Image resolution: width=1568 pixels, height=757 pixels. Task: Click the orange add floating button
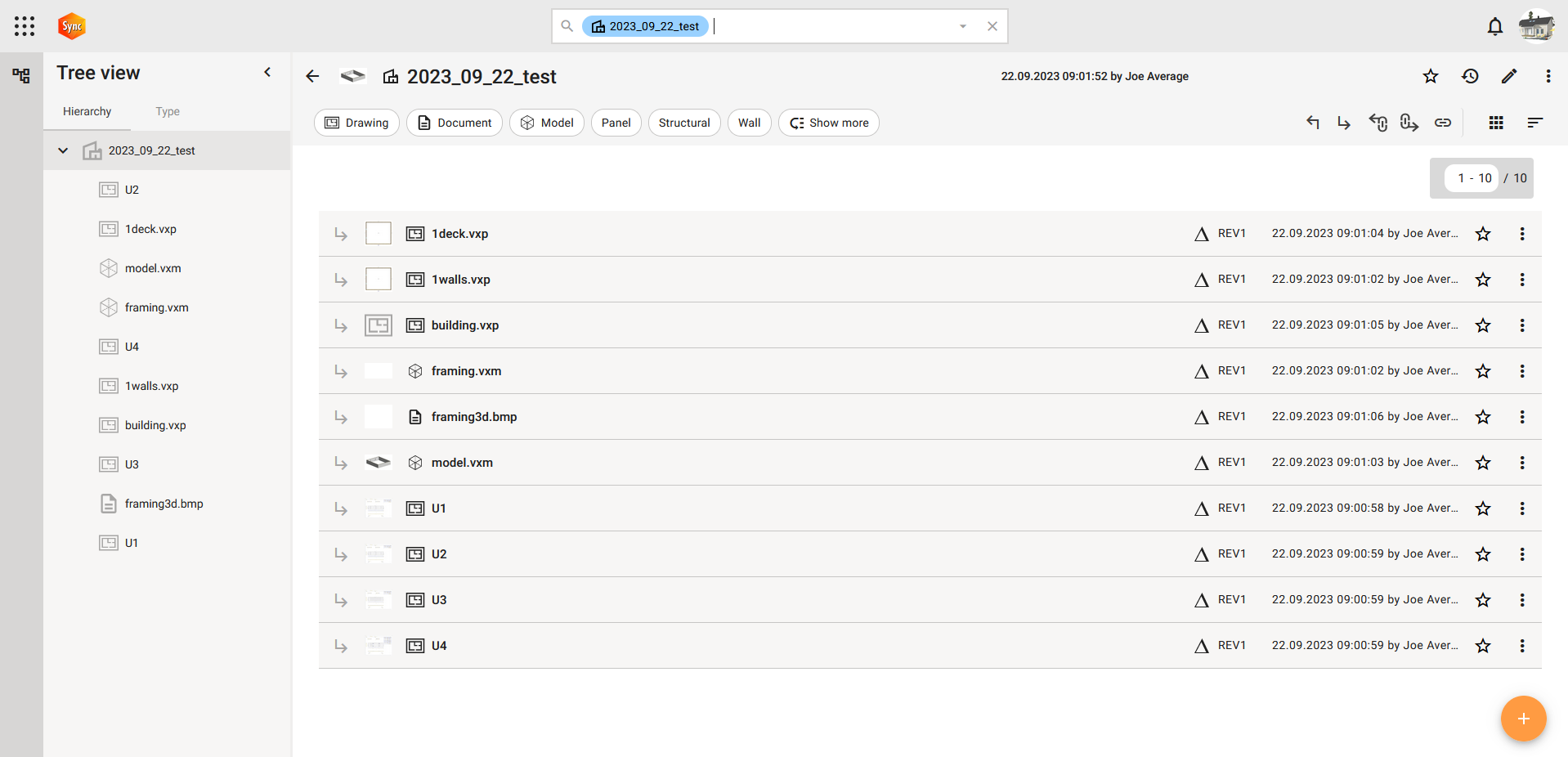tap(1523, 719)
